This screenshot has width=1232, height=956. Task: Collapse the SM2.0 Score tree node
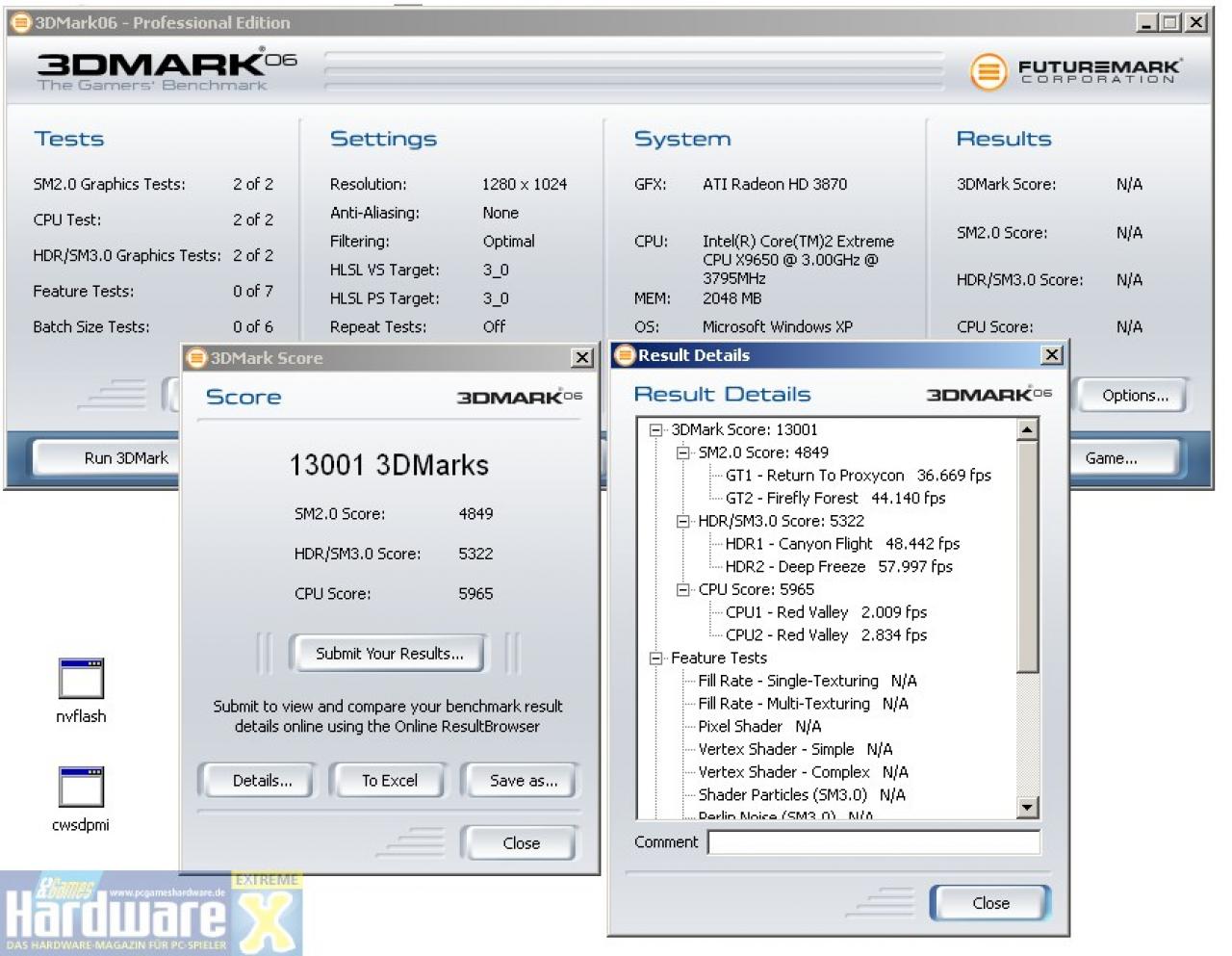683,452
